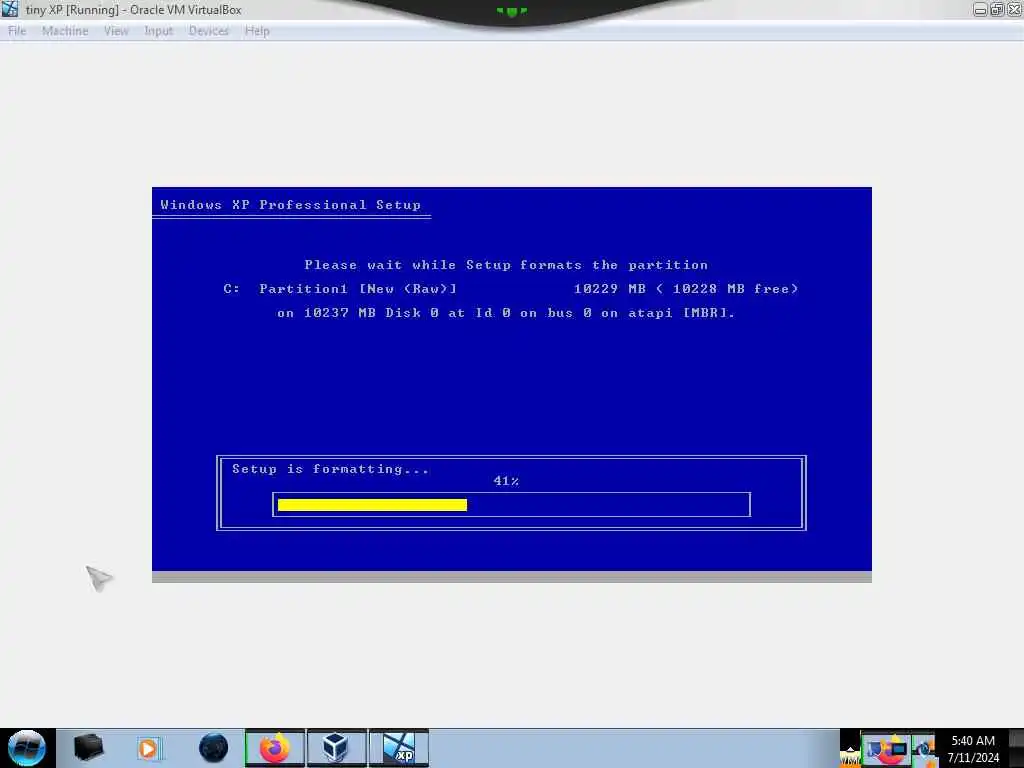The height and width of the screenshot is (768, 1024).
Task: Open the Machine menu
Action: tap(65, 31)
